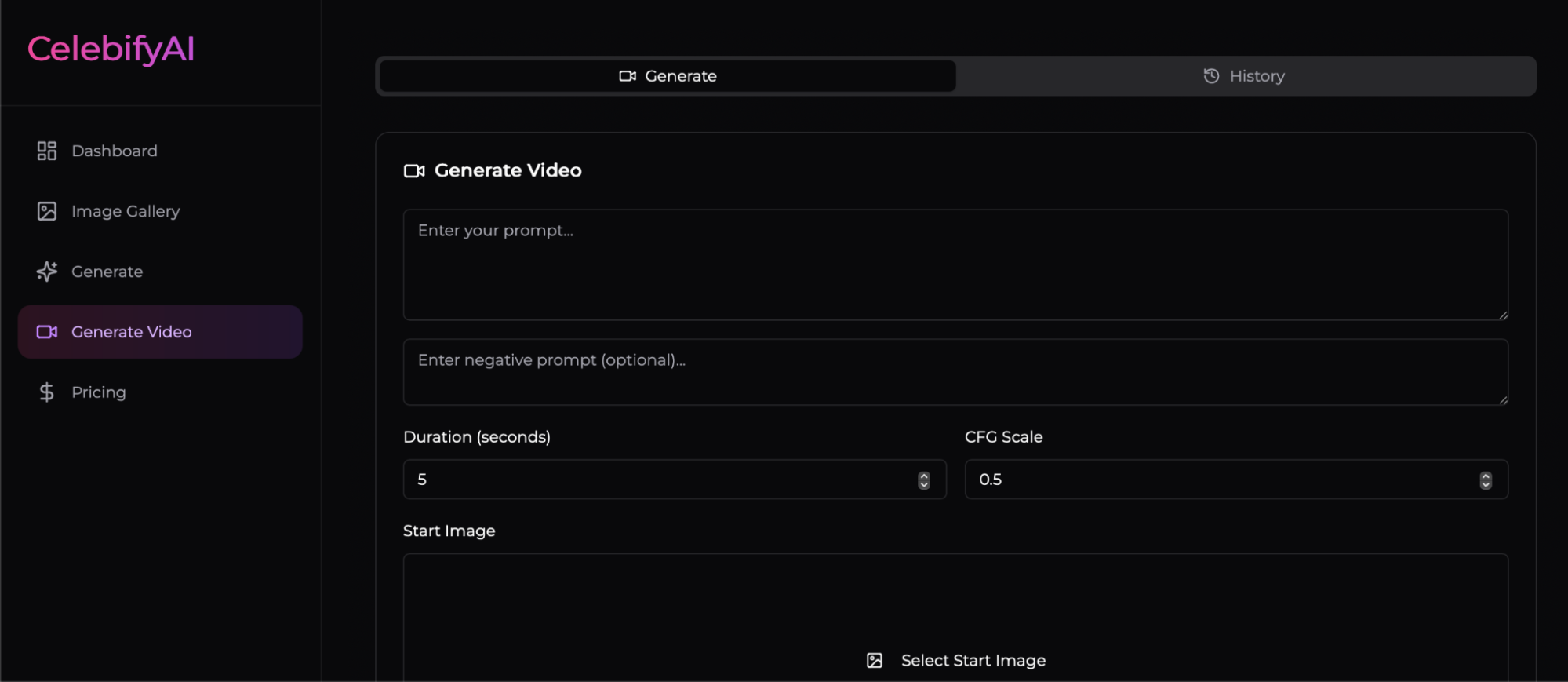This screenshot has width=1568, height=682.
Task: Click the Pricing dollar icon
Action: click(x=47, y=392)
